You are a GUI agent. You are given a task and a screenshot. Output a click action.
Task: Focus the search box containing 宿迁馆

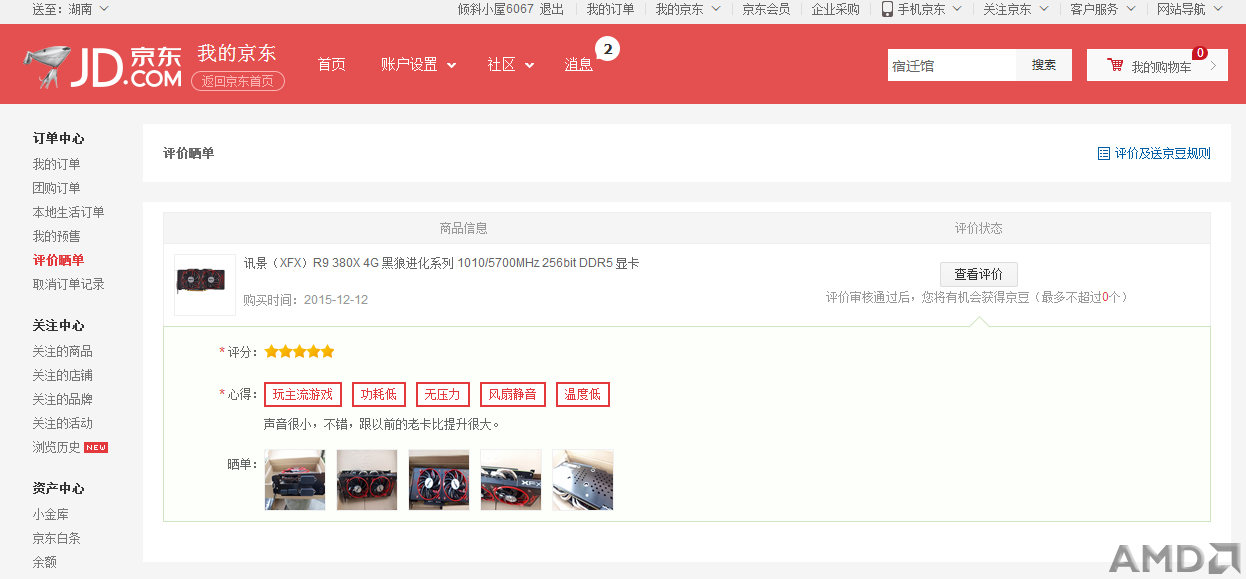pos(952,65)
